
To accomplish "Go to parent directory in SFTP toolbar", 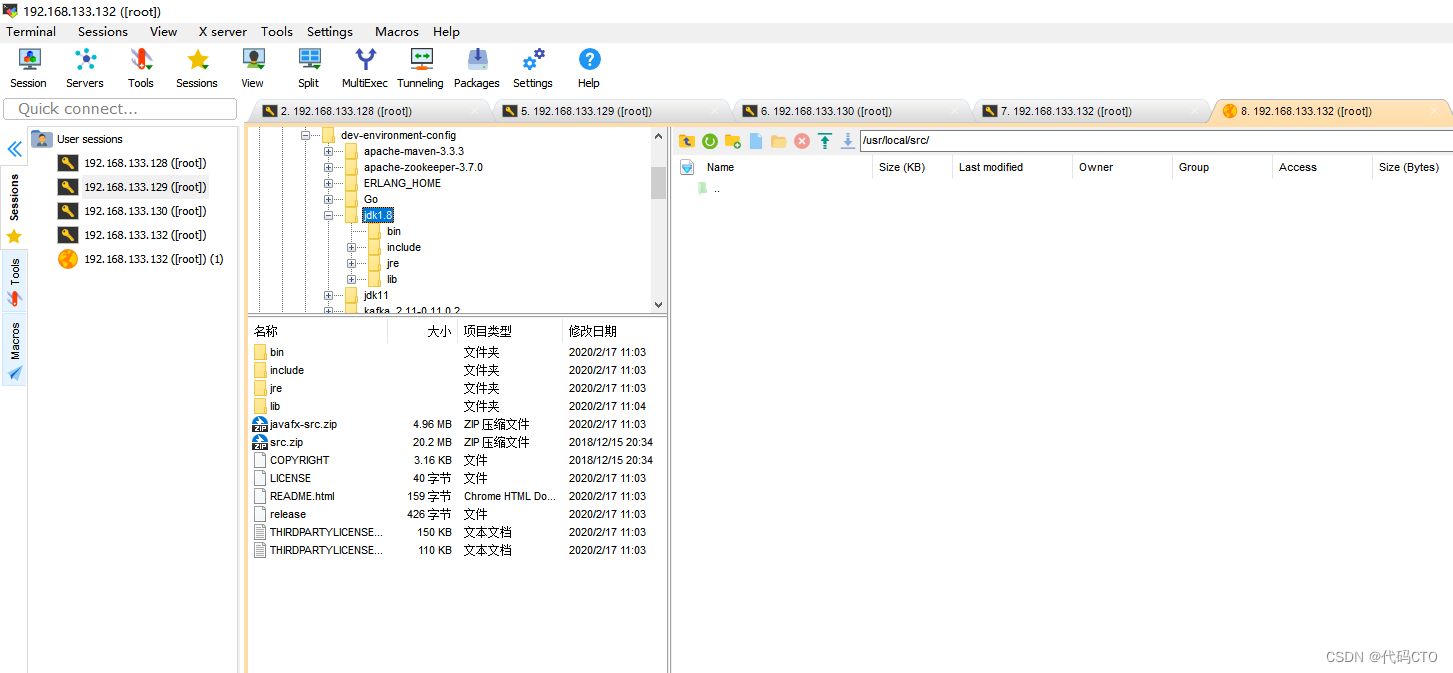I will tap(687, 141).
